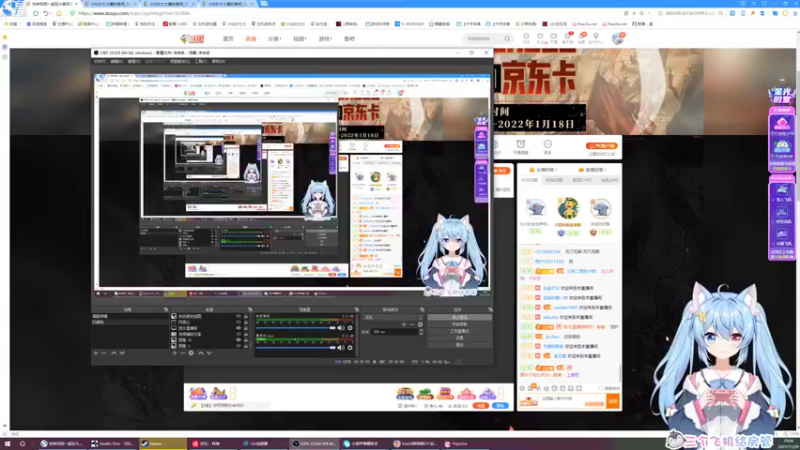The image size is (800, 450).
Task: Click the browser address bar URL
Action: pyautogui.click(x=134, y=13)
